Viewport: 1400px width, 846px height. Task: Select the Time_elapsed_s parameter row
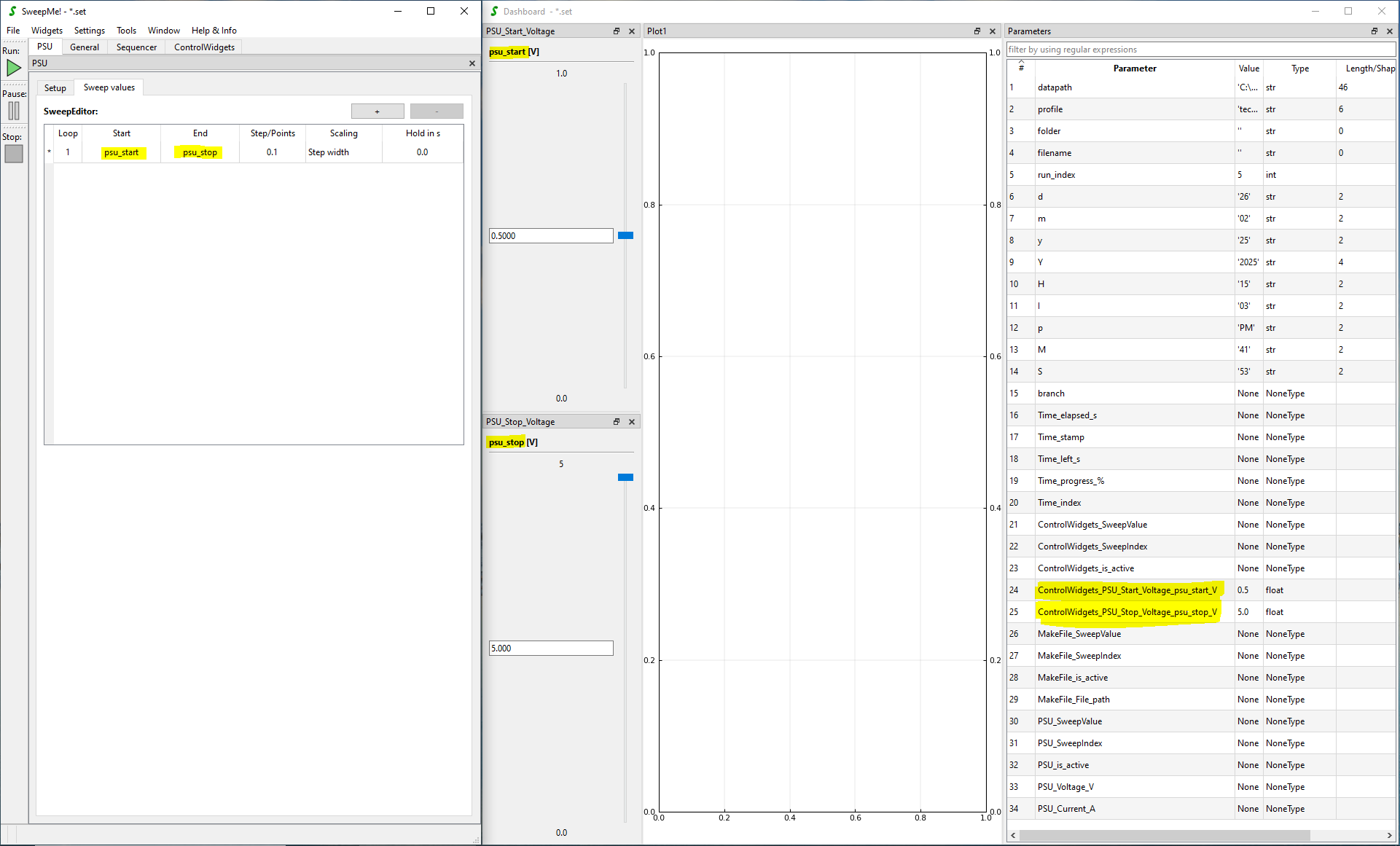click(x=1201, y=415)
